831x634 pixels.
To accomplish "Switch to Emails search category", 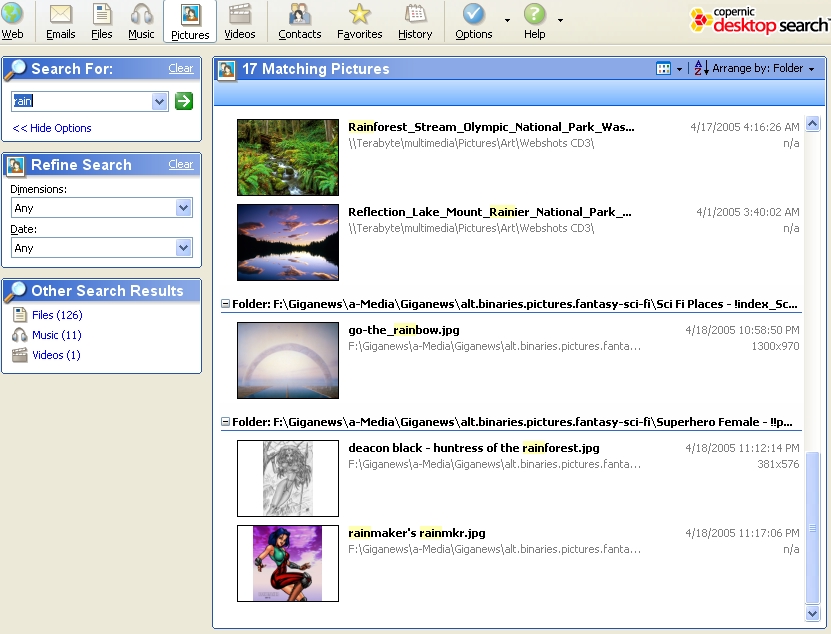I will 60,21.
